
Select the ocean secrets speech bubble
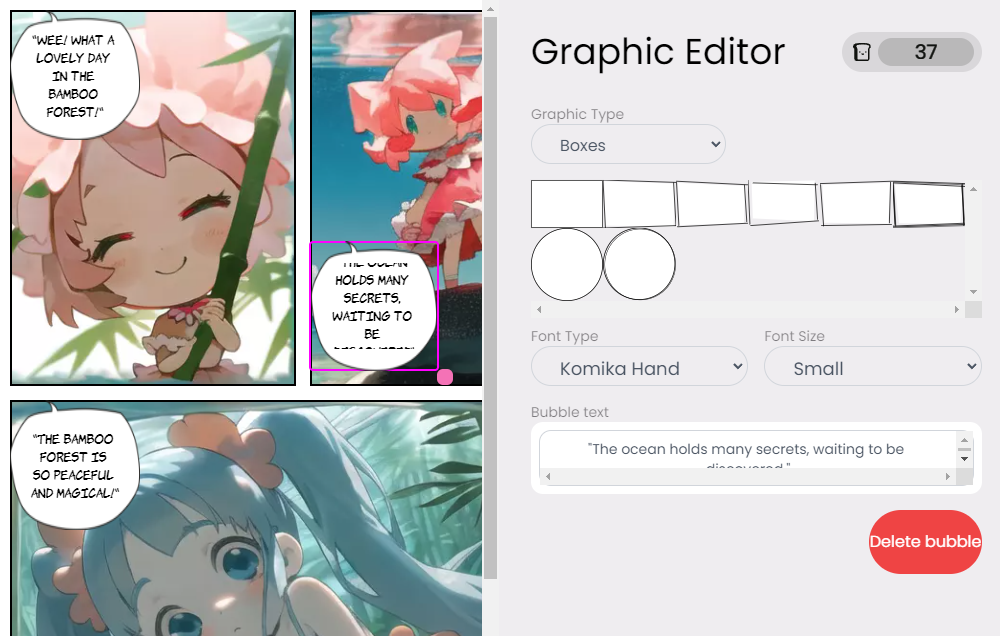(x=372, y=306)
